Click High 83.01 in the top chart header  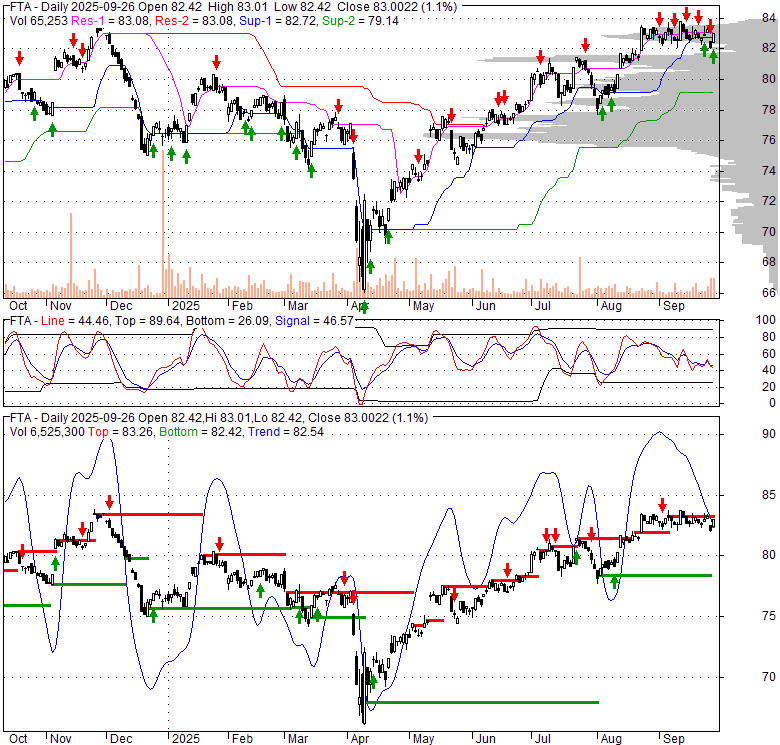point(237,7)
